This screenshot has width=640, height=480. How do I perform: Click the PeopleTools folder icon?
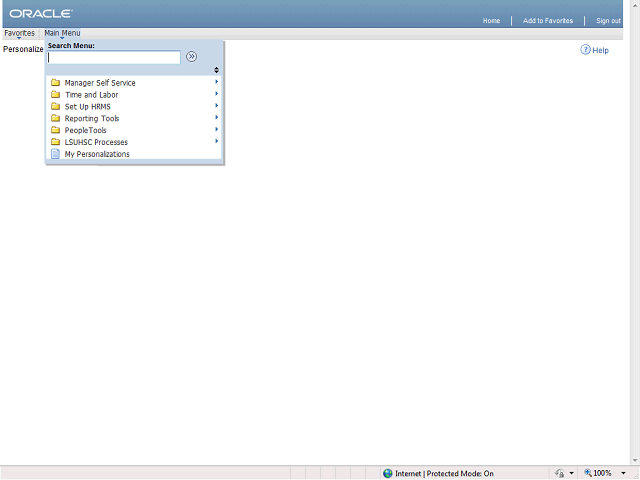pos(56,130)
